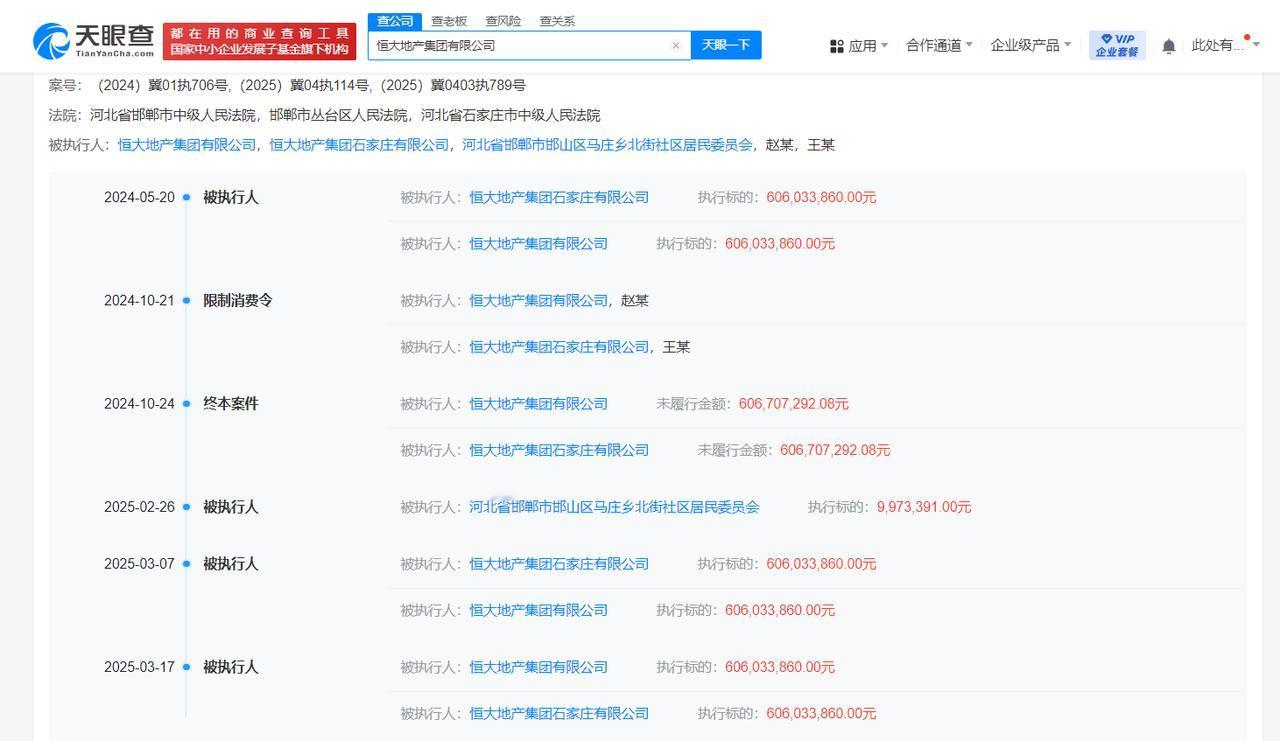The height and width of the screenshot is (741, 1280).
Task: Select the 查关系 tab
Action: pyautogui.click(x=557, y=21)
